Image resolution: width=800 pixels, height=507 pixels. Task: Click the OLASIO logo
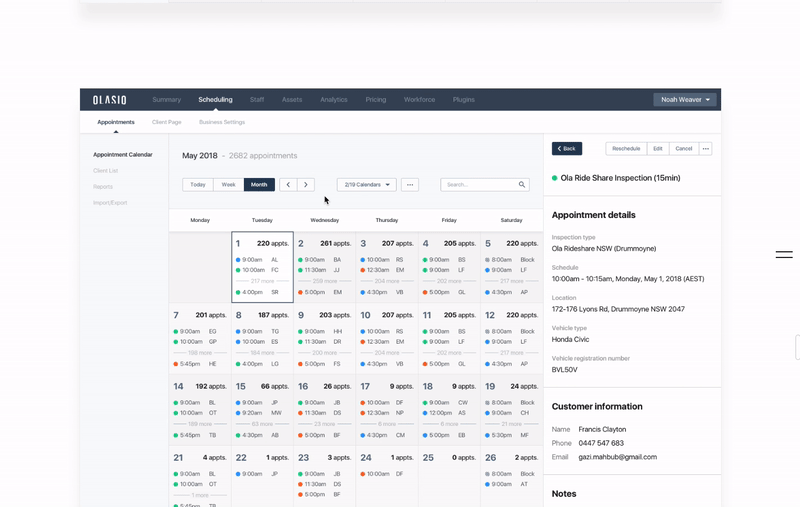110,100
